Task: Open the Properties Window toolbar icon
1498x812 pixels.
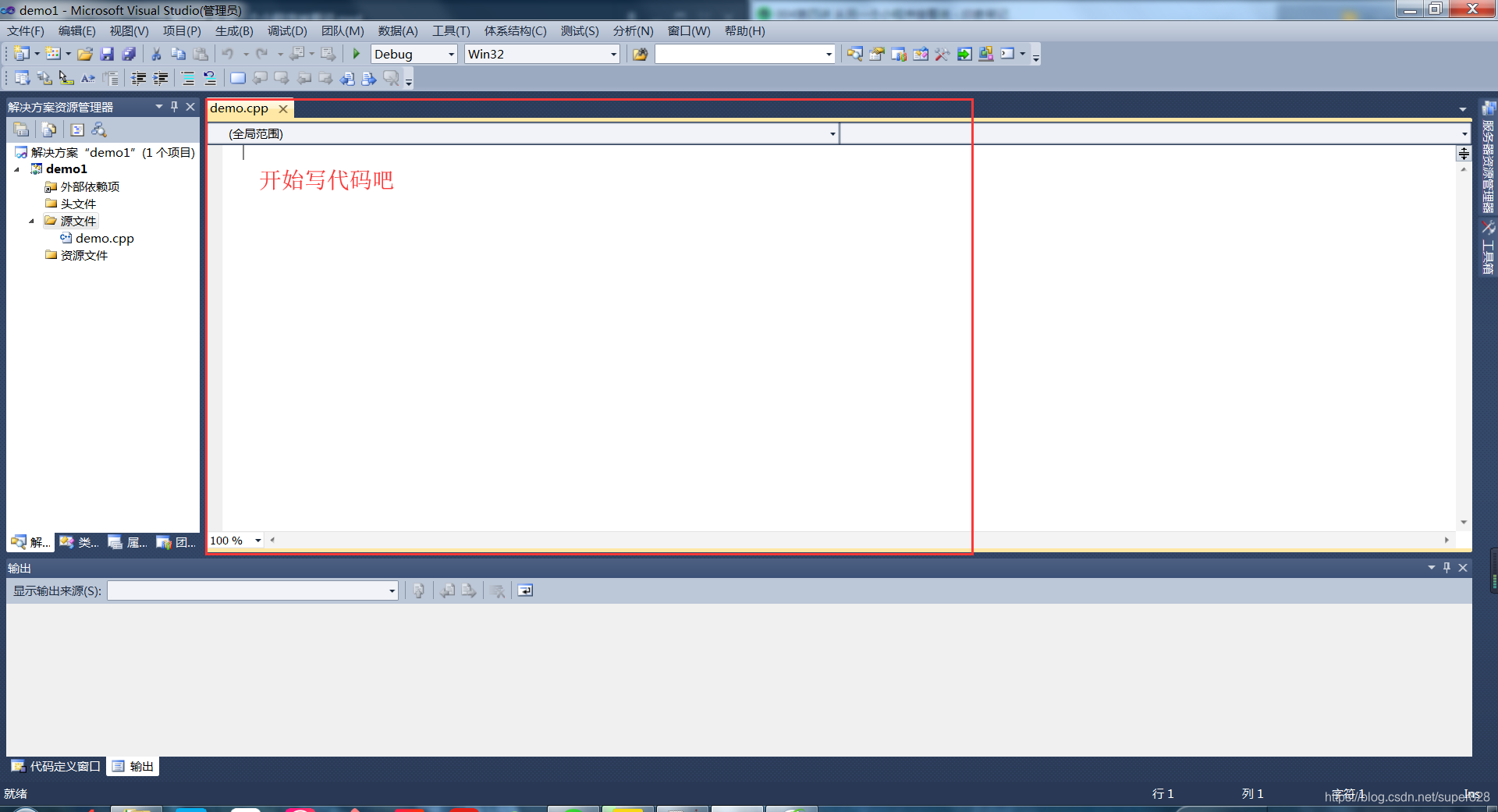Action: point(877,54)
